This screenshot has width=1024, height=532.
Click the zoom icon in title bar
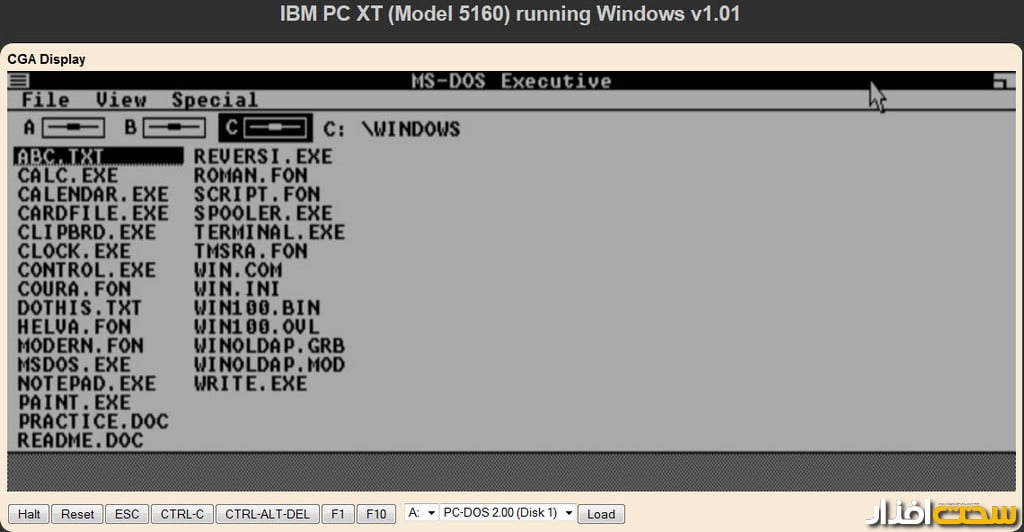click(1001, 82)
